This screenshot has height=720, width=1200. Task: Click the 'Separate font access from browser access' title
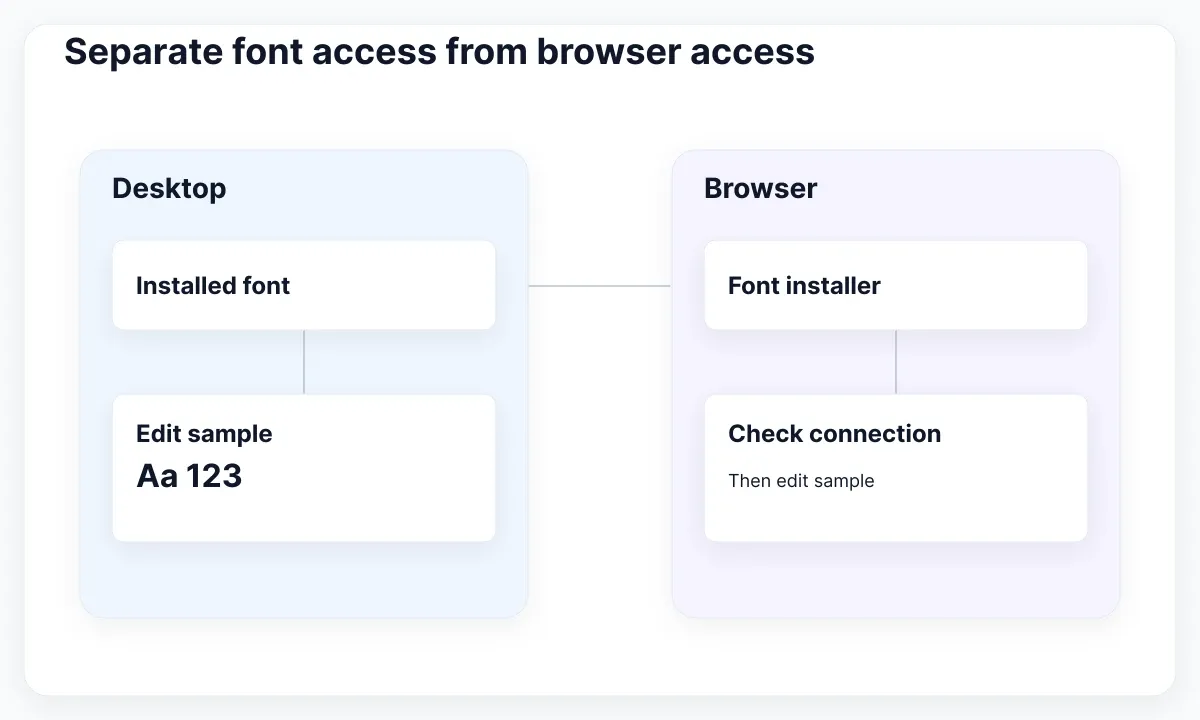[439, 52]
